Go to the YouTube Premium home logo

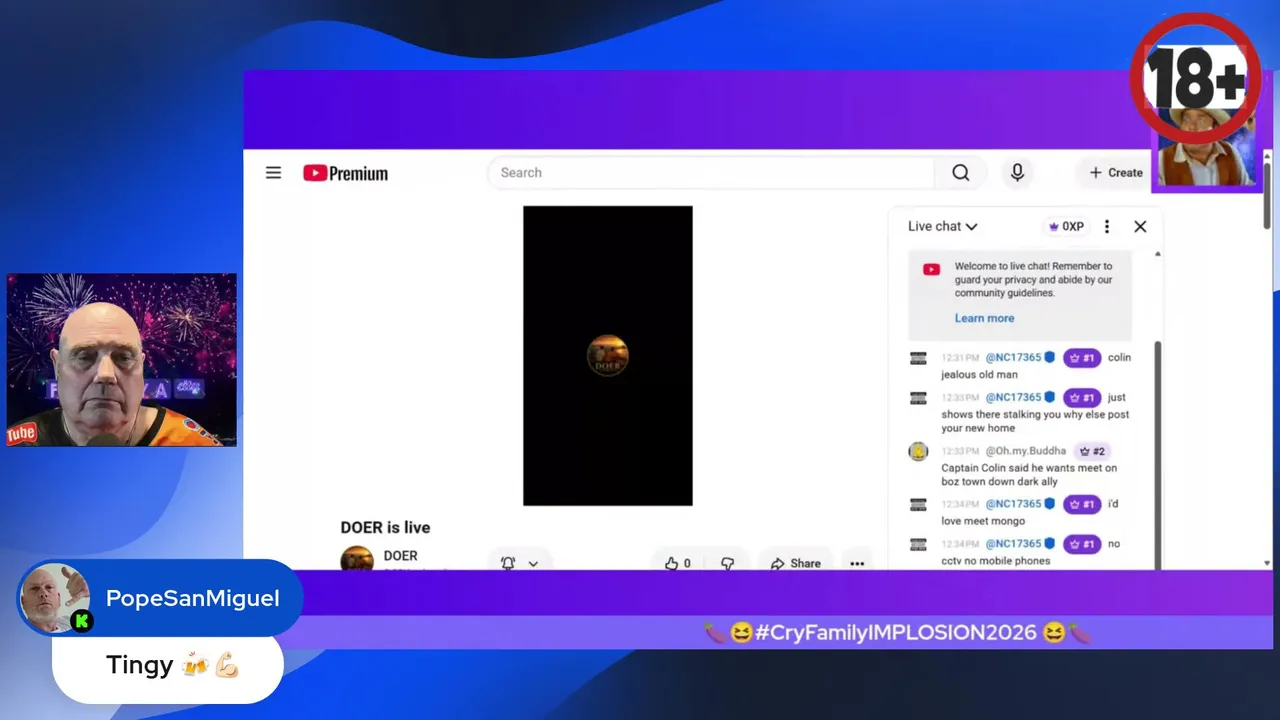[346, 173]
